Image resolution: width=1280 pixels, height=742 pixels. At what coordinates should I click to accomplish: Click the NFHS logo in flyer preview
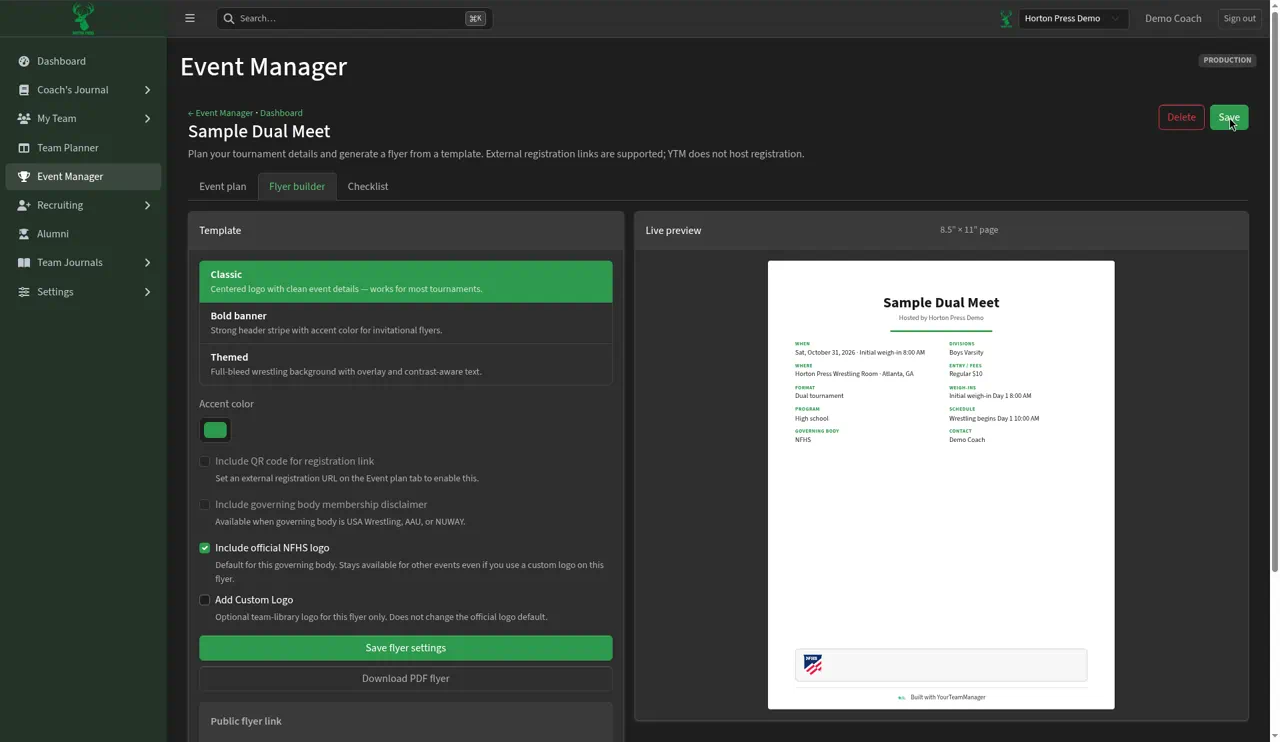tap(813, 665)
